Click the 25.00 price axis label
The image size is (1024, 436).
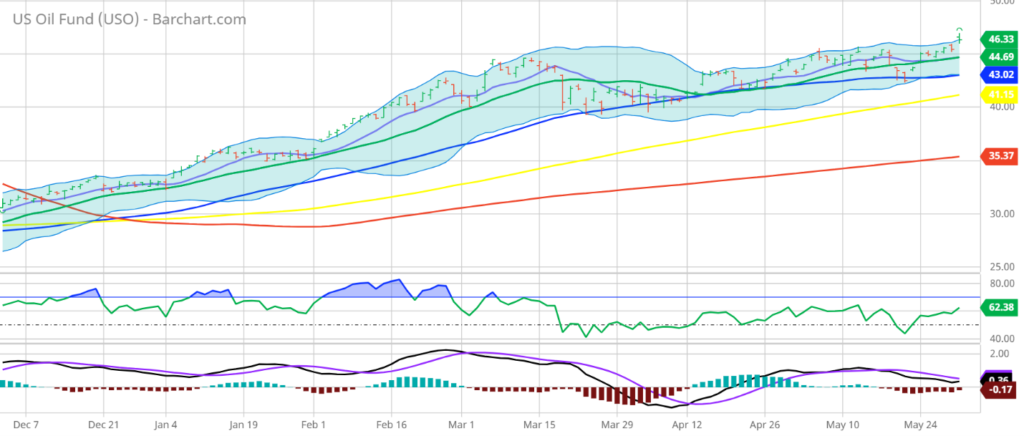tap(1000, 266)
